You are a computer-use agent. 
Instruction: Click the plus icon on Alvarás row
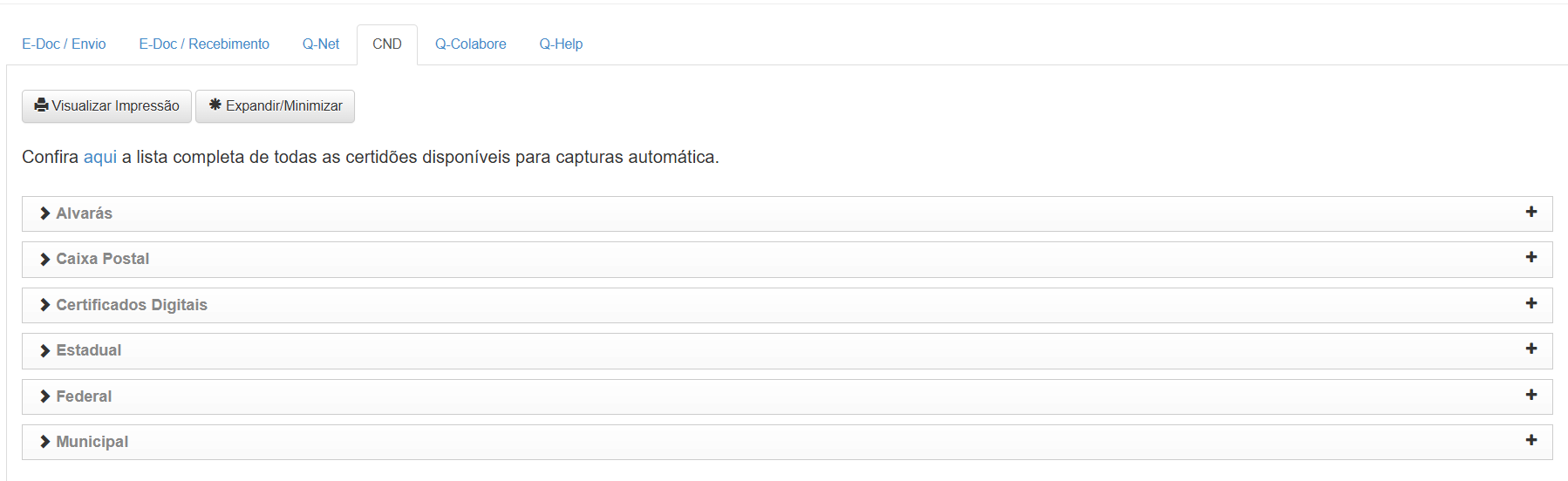(x=1531, y=212)
